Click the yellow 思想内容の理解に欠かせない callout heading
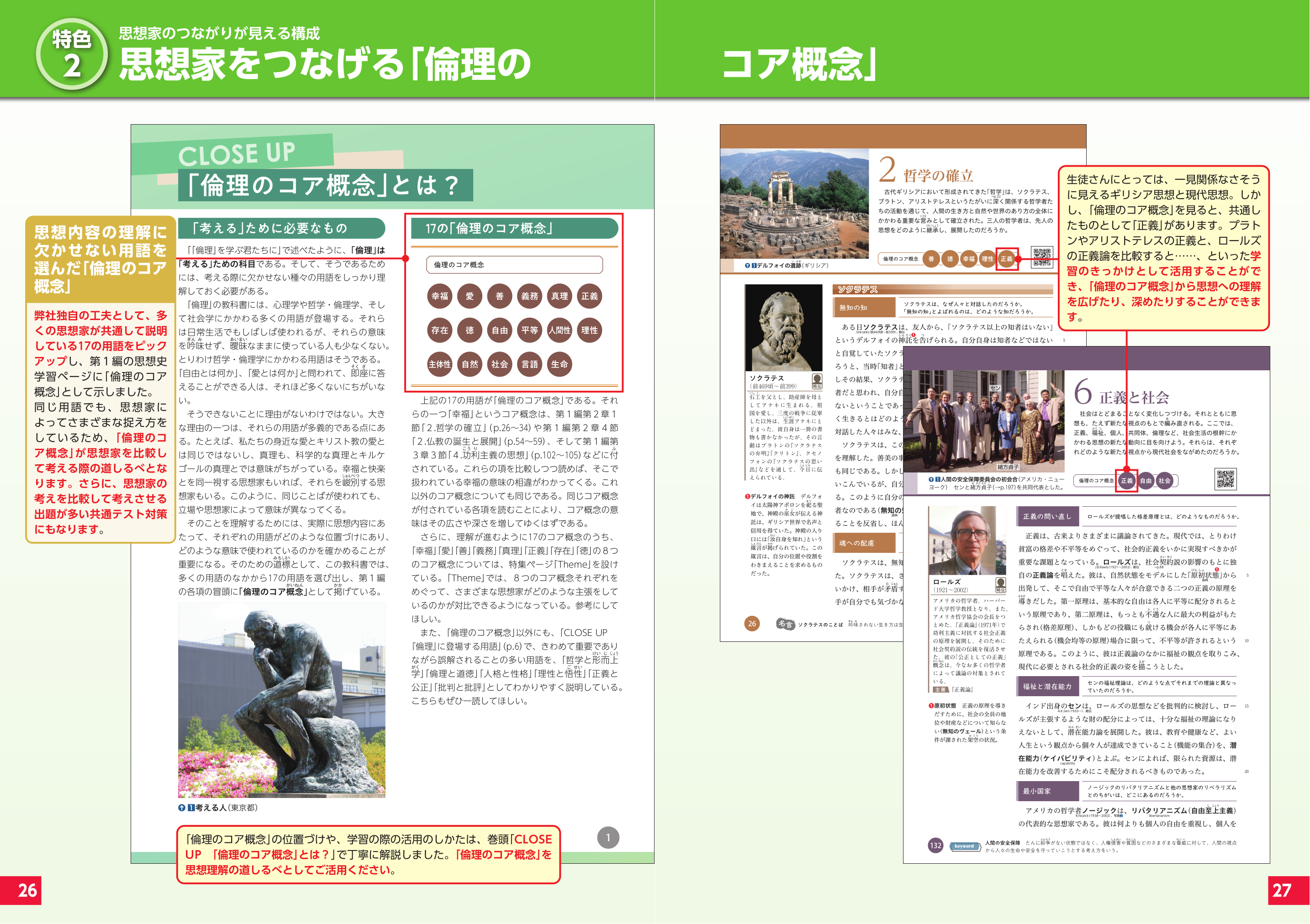Screen dimensions: 1310x924 100,259
